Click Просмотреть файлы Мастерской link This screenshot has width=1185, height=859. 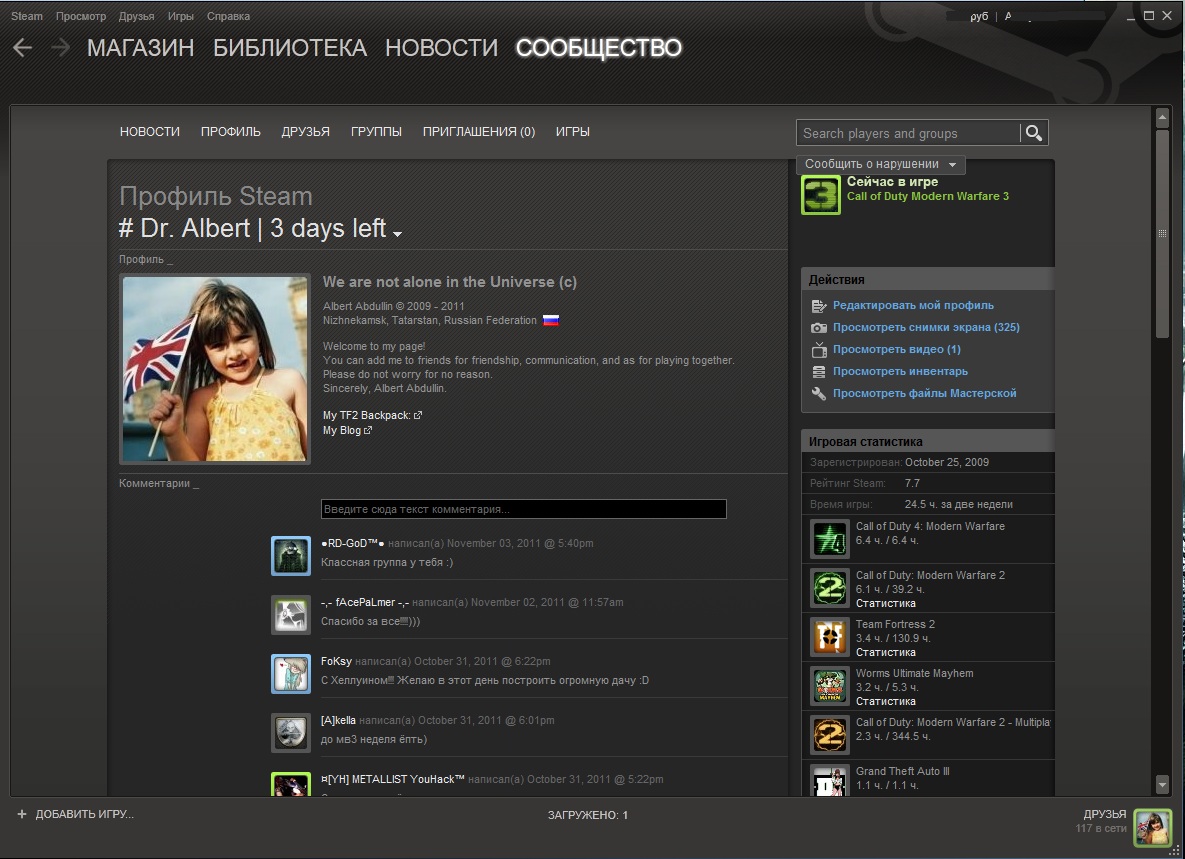[924, 393]
